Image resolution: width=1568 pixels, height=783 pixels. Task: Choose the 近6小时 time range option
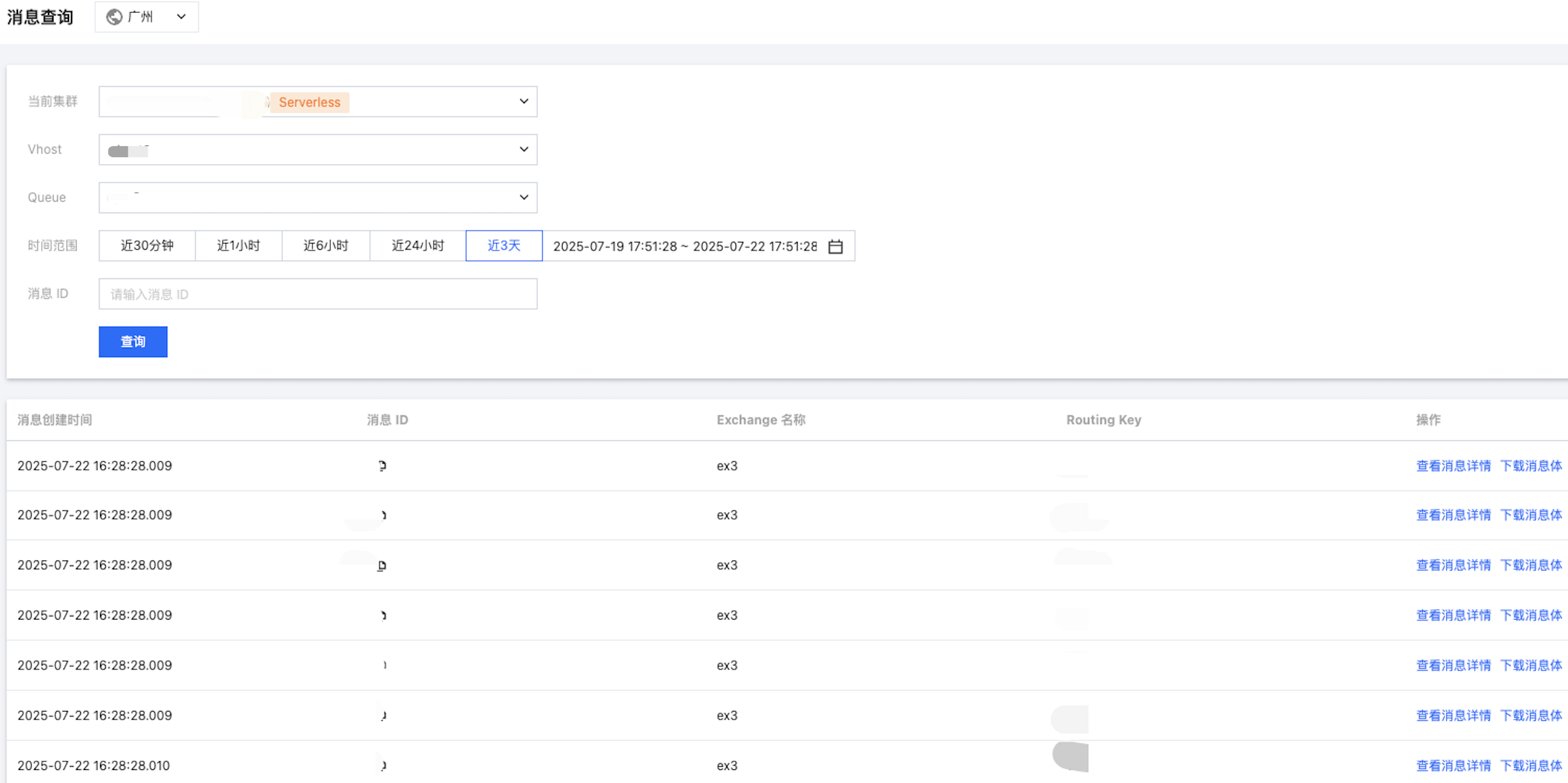coord(325,245)
